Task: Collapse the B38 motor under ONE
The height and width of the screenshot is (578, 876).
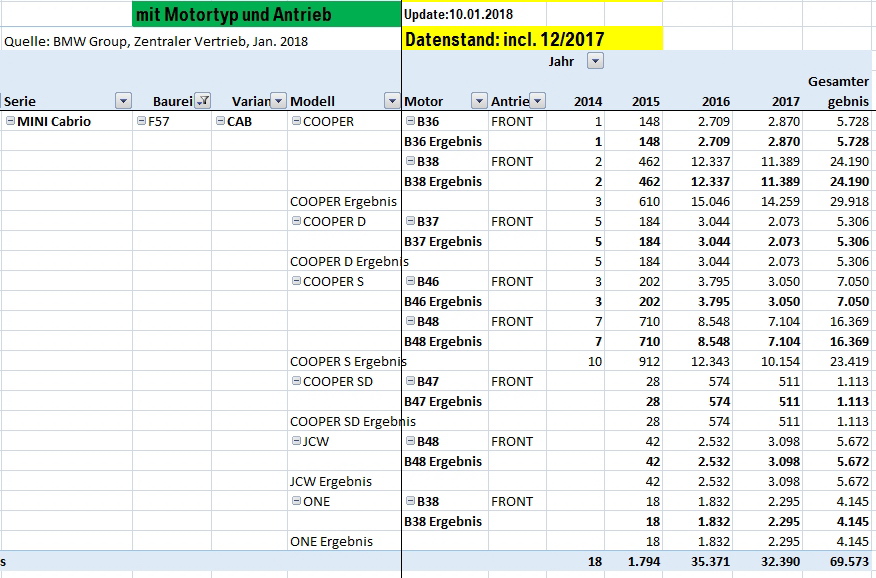Action: [x=411, y=501]
